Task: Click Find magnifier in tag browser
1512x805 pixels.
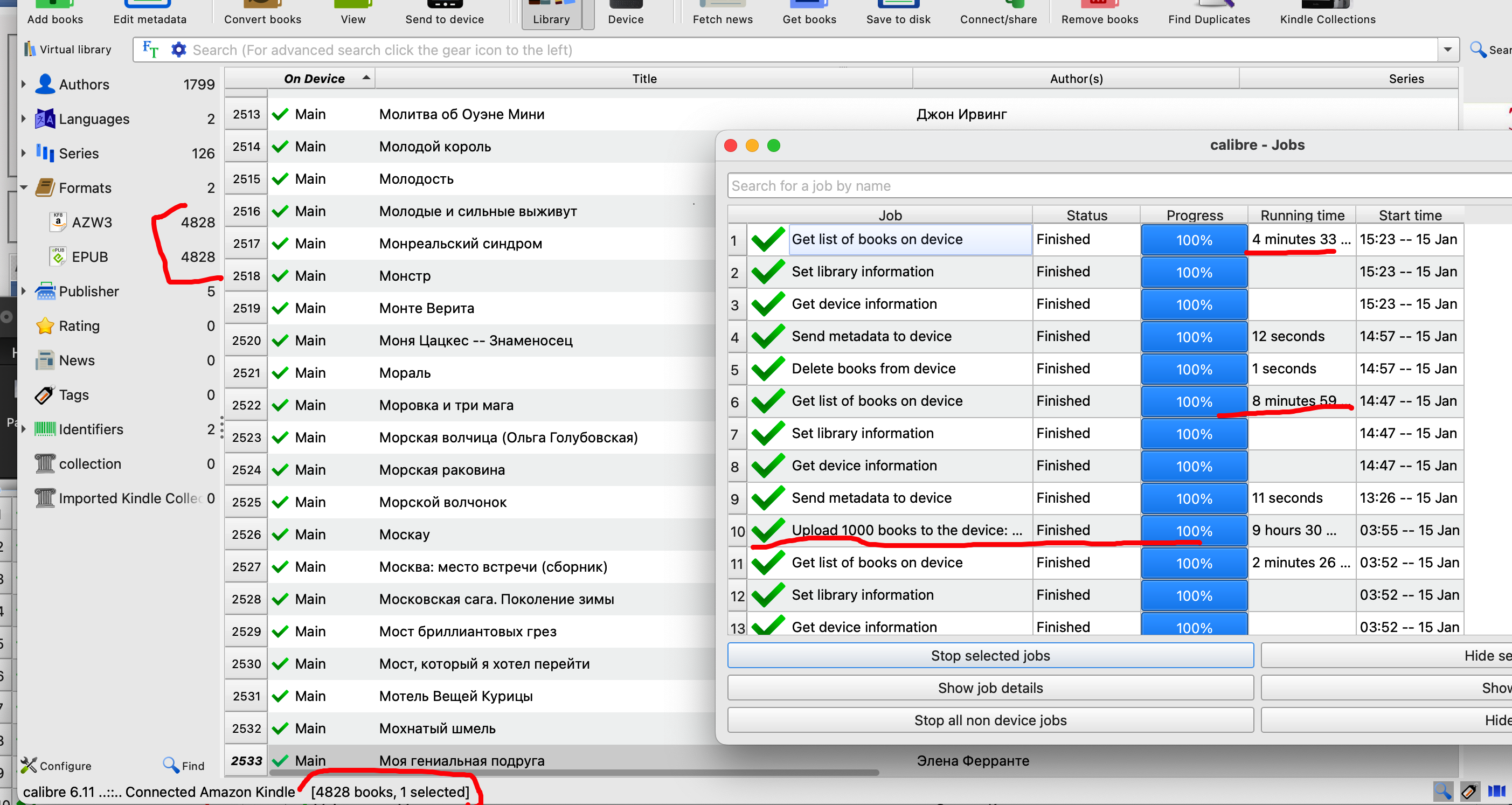Action: [170, 765]
